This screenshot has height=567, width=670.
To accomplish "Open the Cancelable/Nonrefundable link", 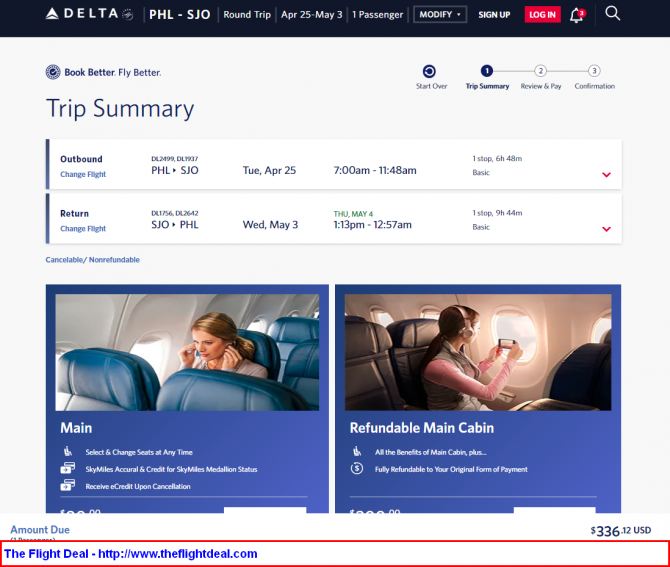I will (x=93, y=260).
